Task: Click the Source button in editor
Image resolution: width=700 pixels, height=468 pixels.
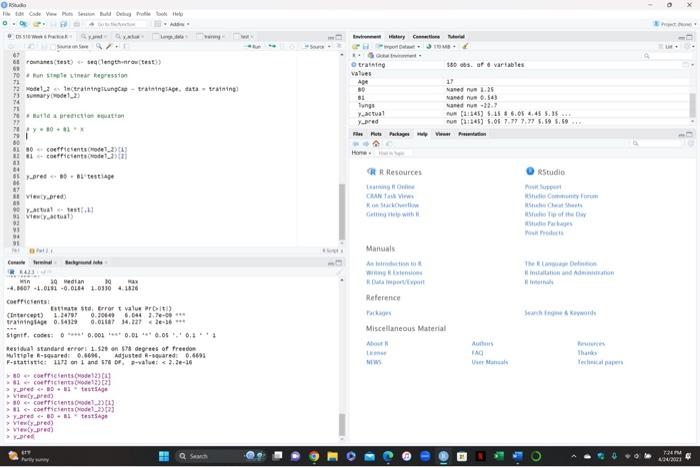Action: click(315, 46)
